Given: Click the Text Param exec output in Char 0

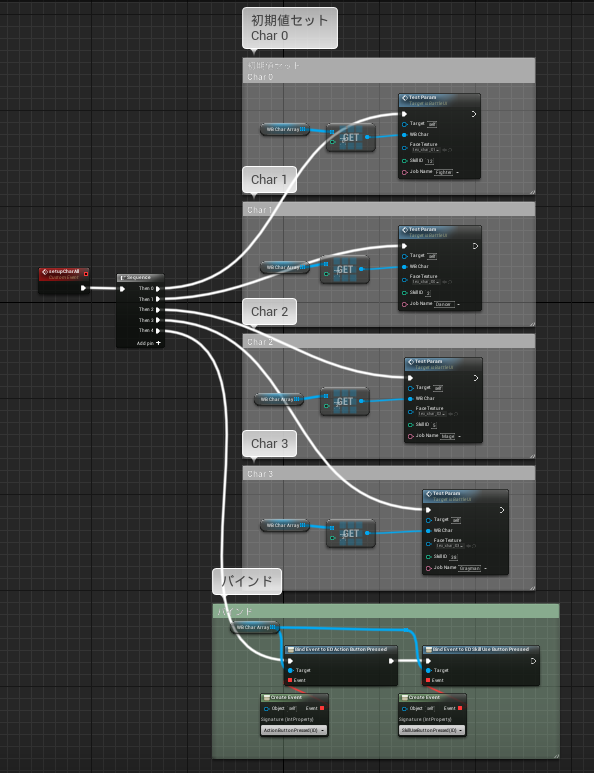Looking at the screenshot, I should 474,114.
